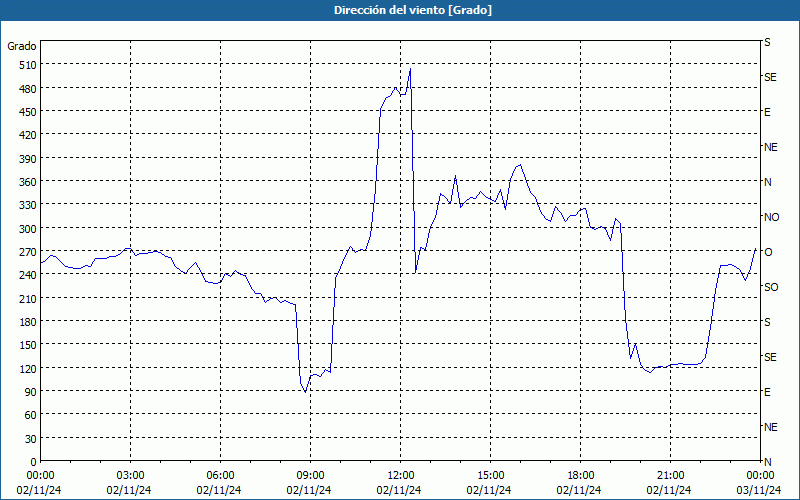Click the 120 degree label
This screenshot has width=800, height=500.
pos(28,368)
